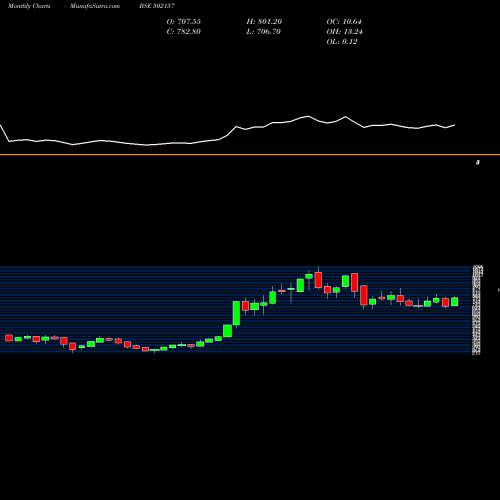Click the 'BSE 502157' symbol text
Screen dimensions: 500x500
click(x=157, y=6)
